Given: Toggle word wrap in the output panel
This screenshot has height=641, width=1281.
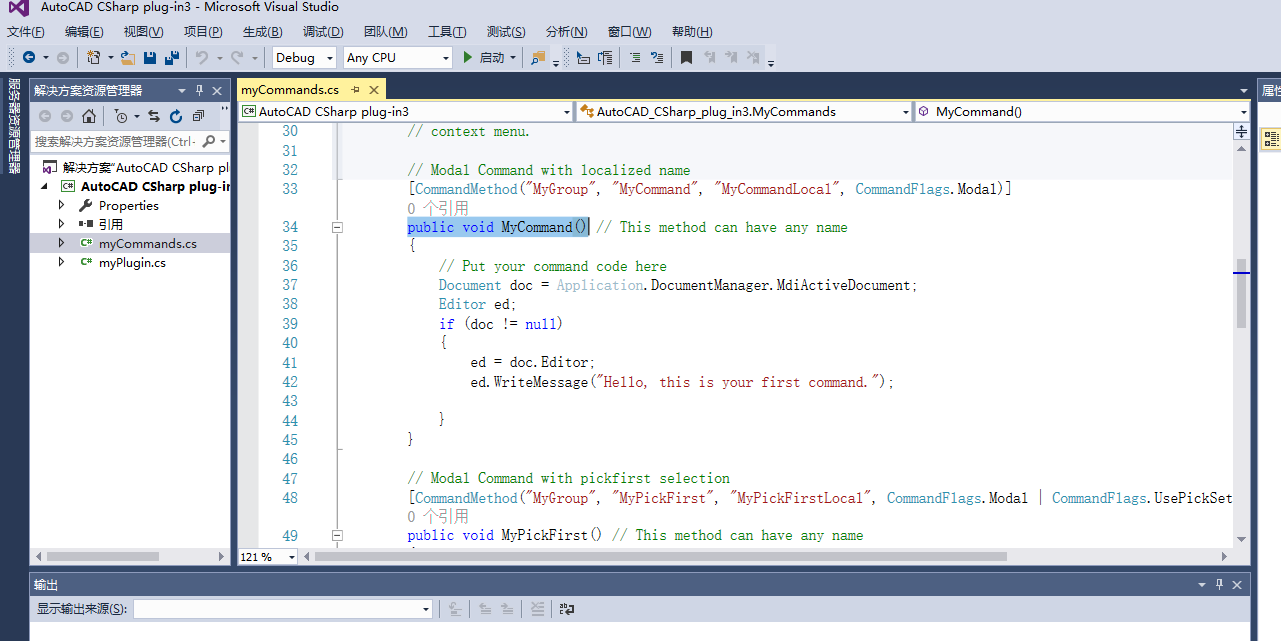Looking at the screenshot, I should pyautogui.click(x=567, y=608).
